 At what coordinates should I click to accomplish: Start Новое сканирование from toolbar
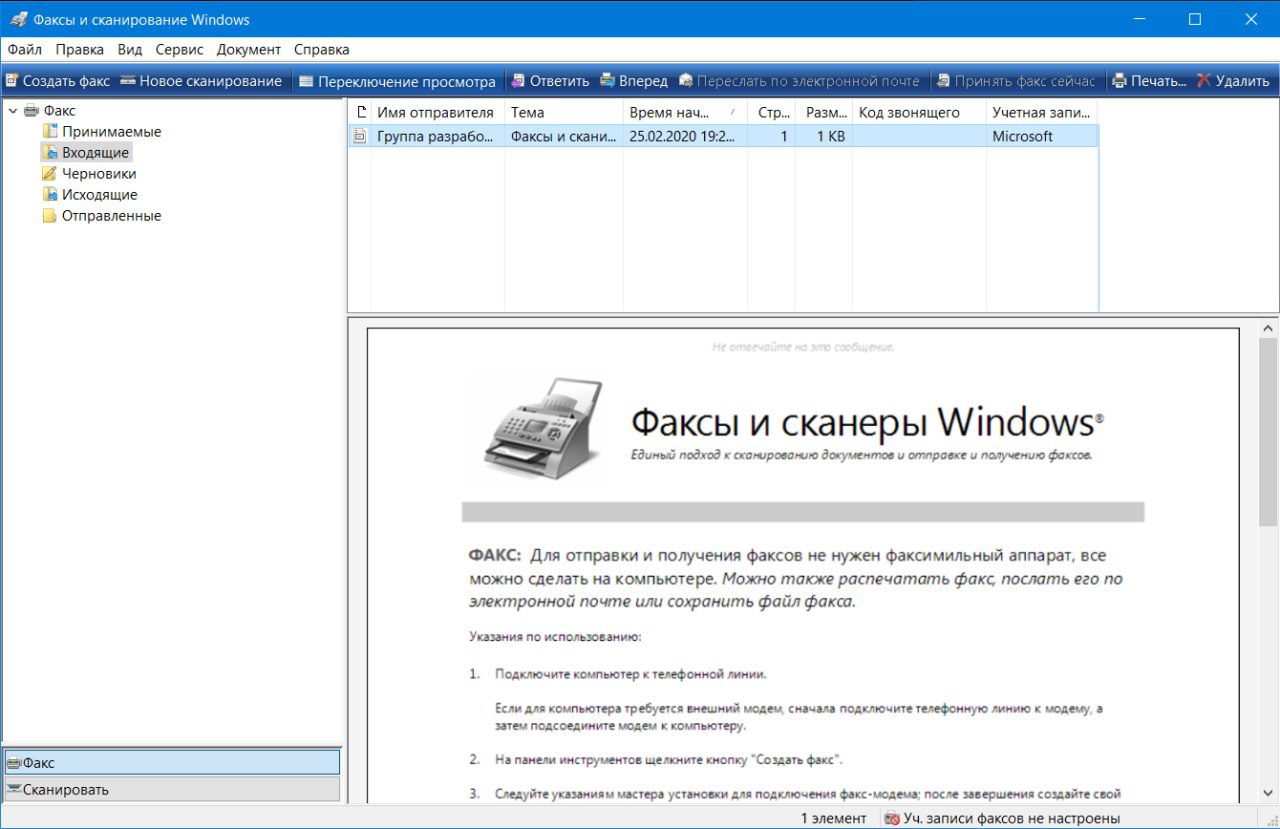[x=201, y=81]
